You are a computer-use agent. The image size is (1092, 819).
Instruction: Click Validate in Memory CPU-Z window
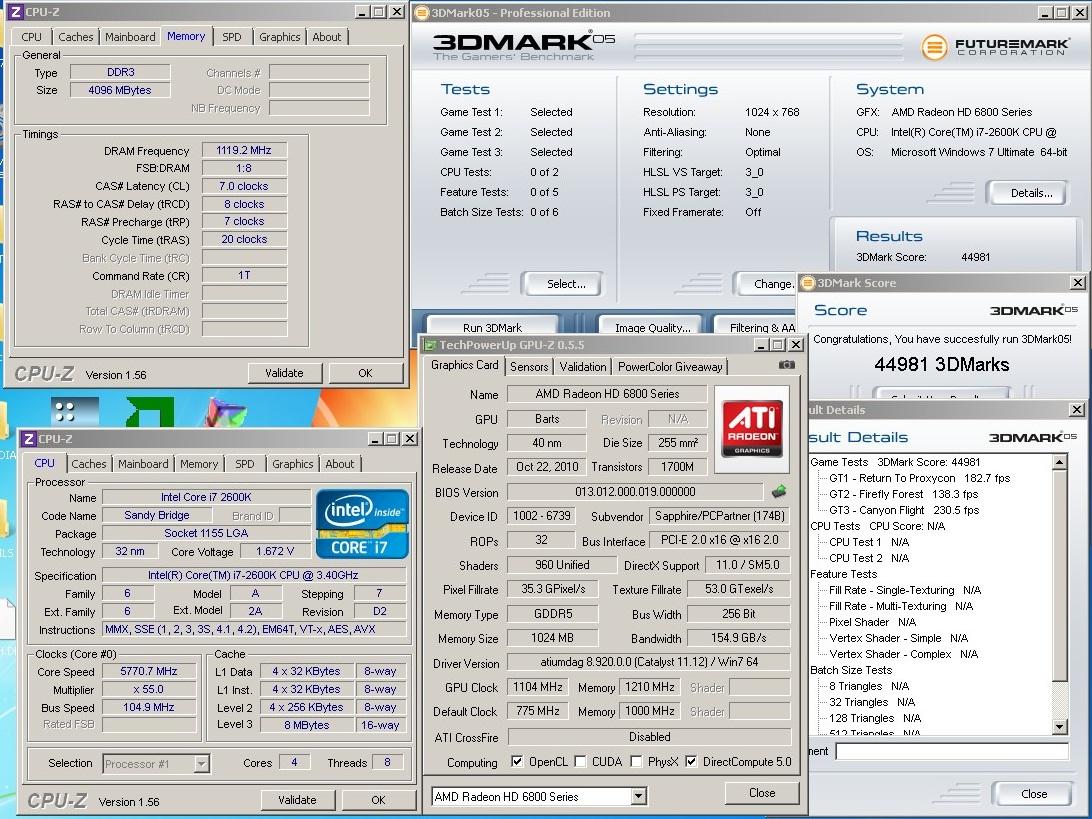click(284, 373)
